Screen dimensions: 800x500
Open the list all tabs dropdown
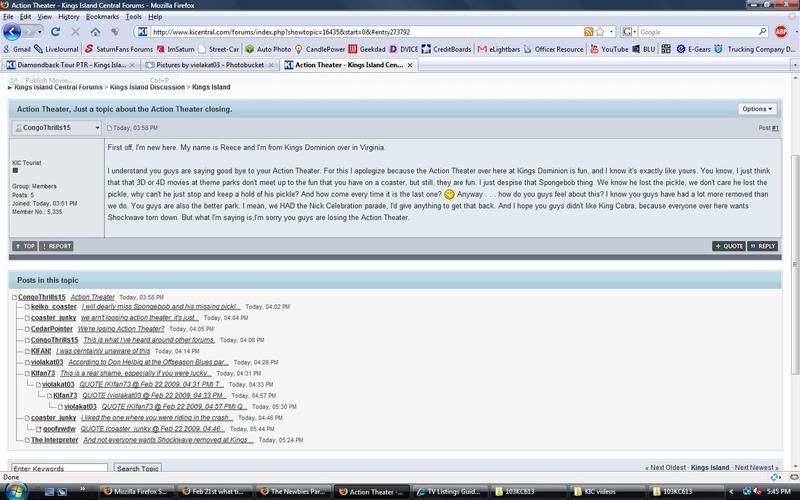pos(794,65)
